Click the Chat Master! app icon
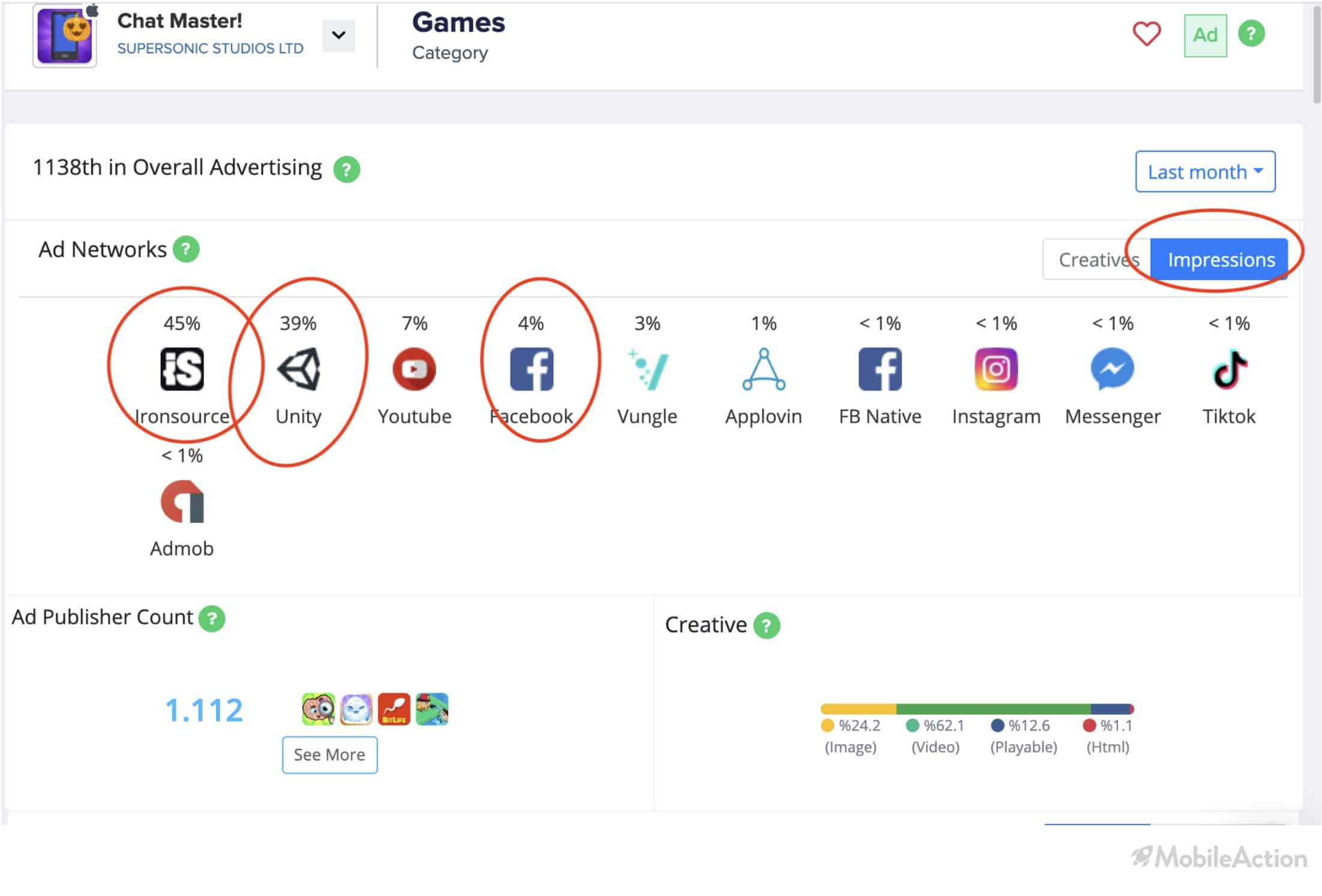Viewport: 1322px width, 896px height. 65,36
